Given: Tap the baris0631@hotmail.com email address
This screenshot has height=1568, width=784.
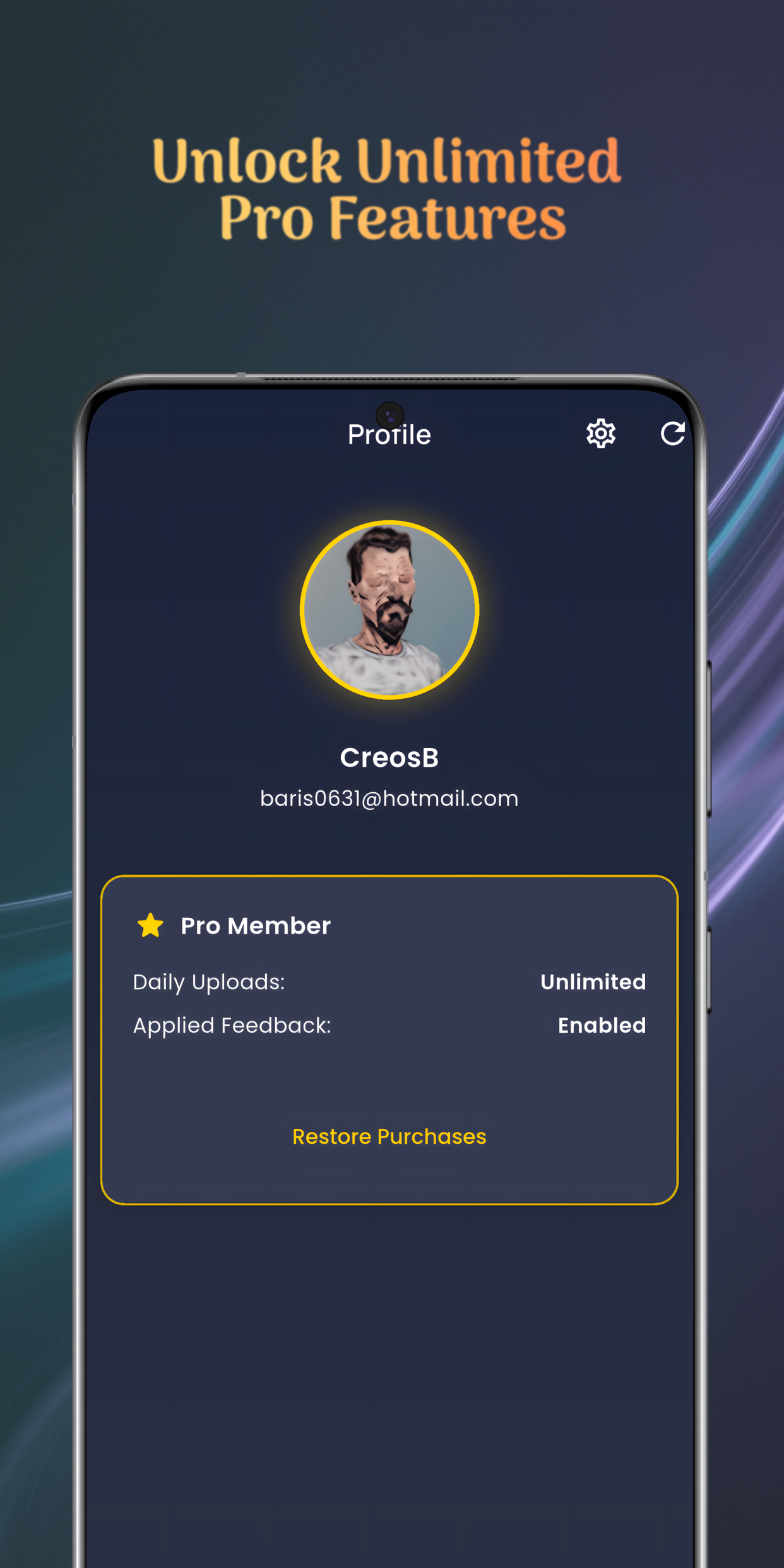Looking at the screenshot, I should (x=389, y=799).
